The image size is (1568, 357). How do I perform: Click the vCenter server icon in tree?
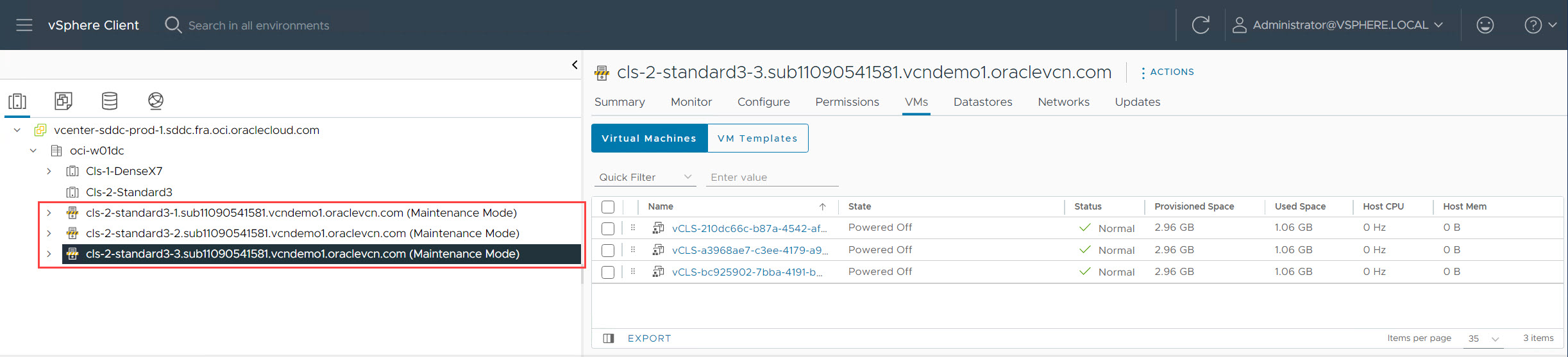(x=40, y=130)
